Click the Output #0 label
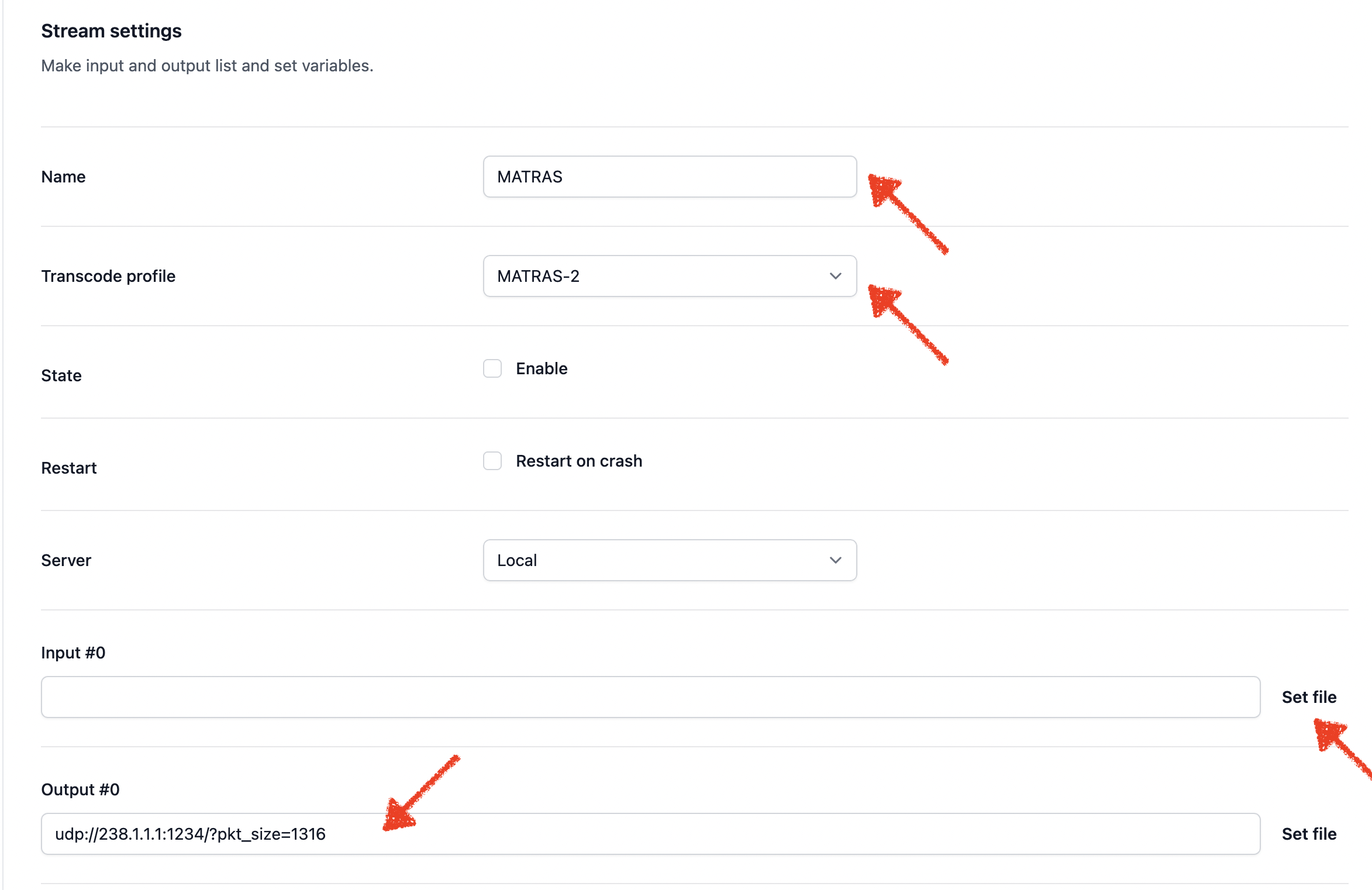 [80, 789]
